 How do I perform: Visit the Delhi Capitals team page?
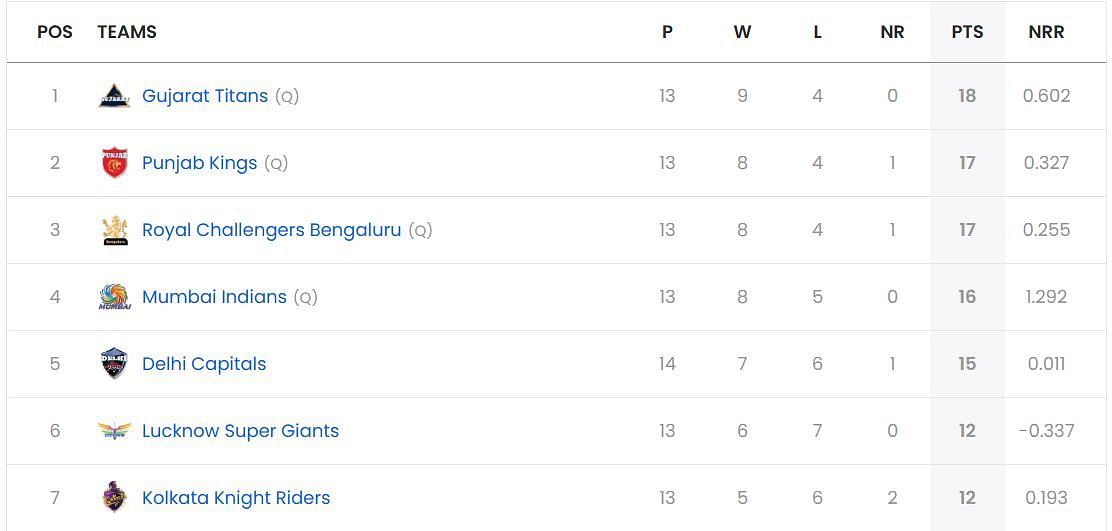(x=204, y=364)
